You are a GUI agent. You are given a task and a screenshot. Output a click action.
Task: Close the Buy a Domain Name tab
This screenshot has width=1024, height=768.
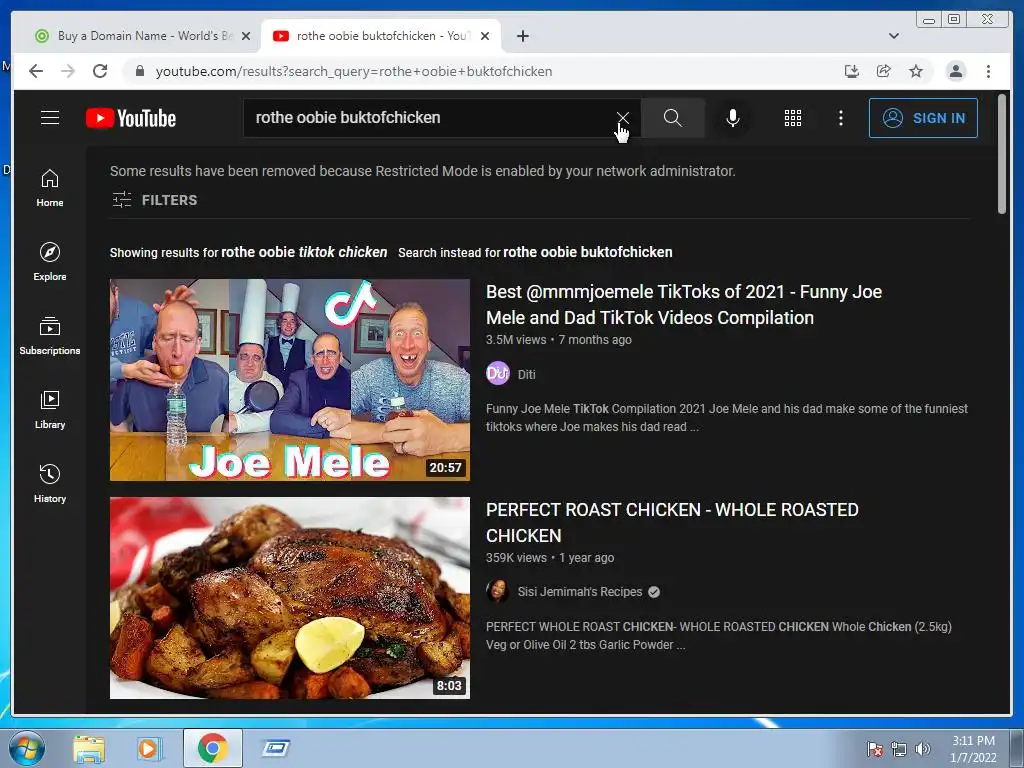(x=246, y=36)
